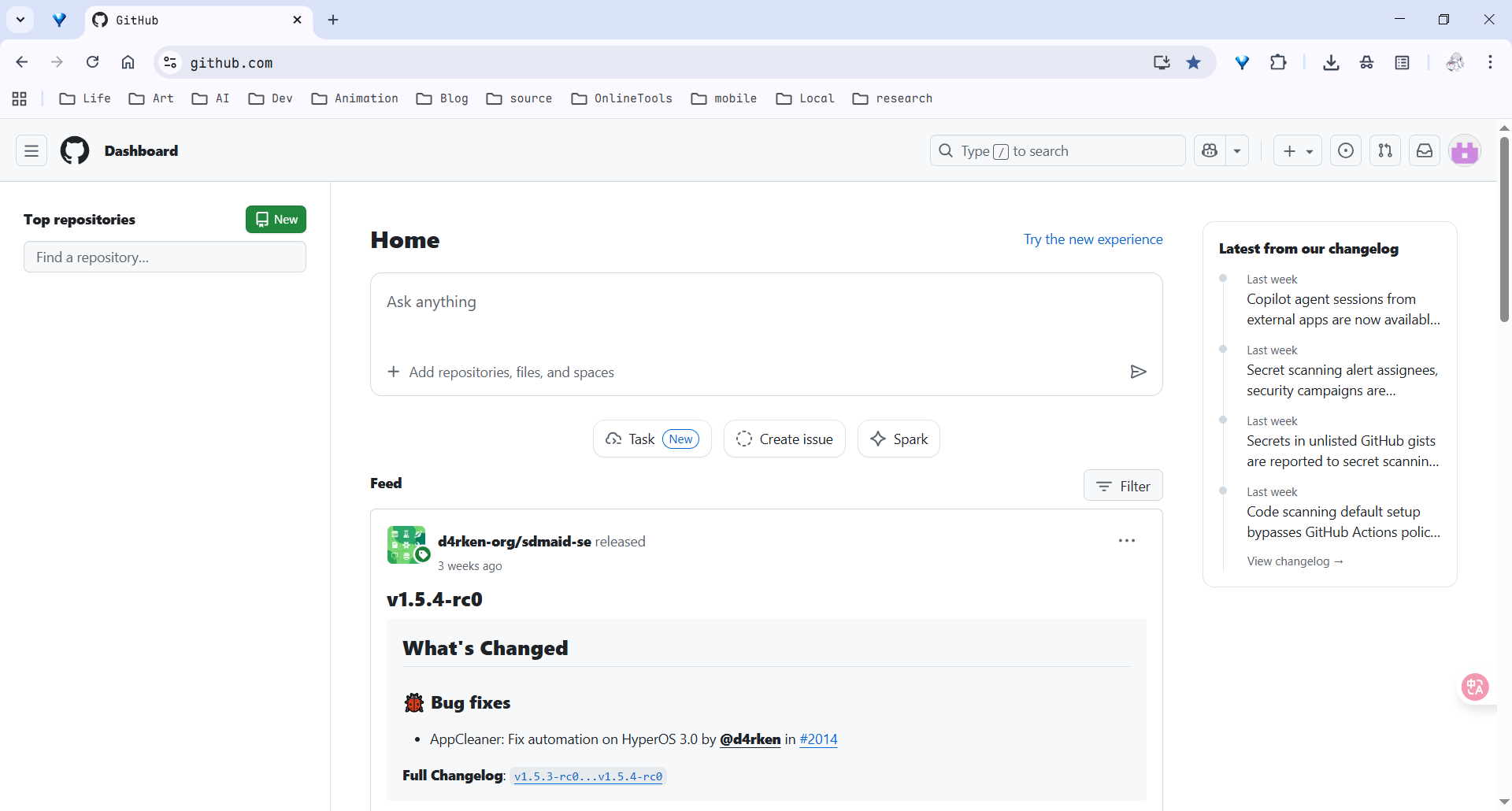Open the Filter menu for the feed
Viewport: 1512px width, 811px height.
[x=1123, y=486]
